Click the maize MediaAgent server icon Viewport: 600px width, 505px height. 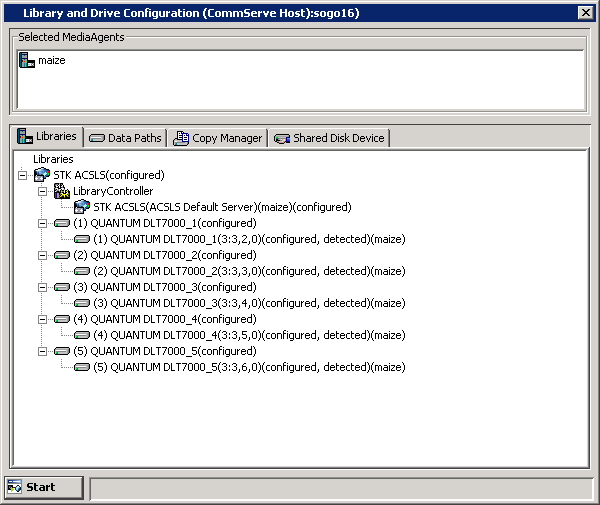pyautogui.click(x=27, y=60)
